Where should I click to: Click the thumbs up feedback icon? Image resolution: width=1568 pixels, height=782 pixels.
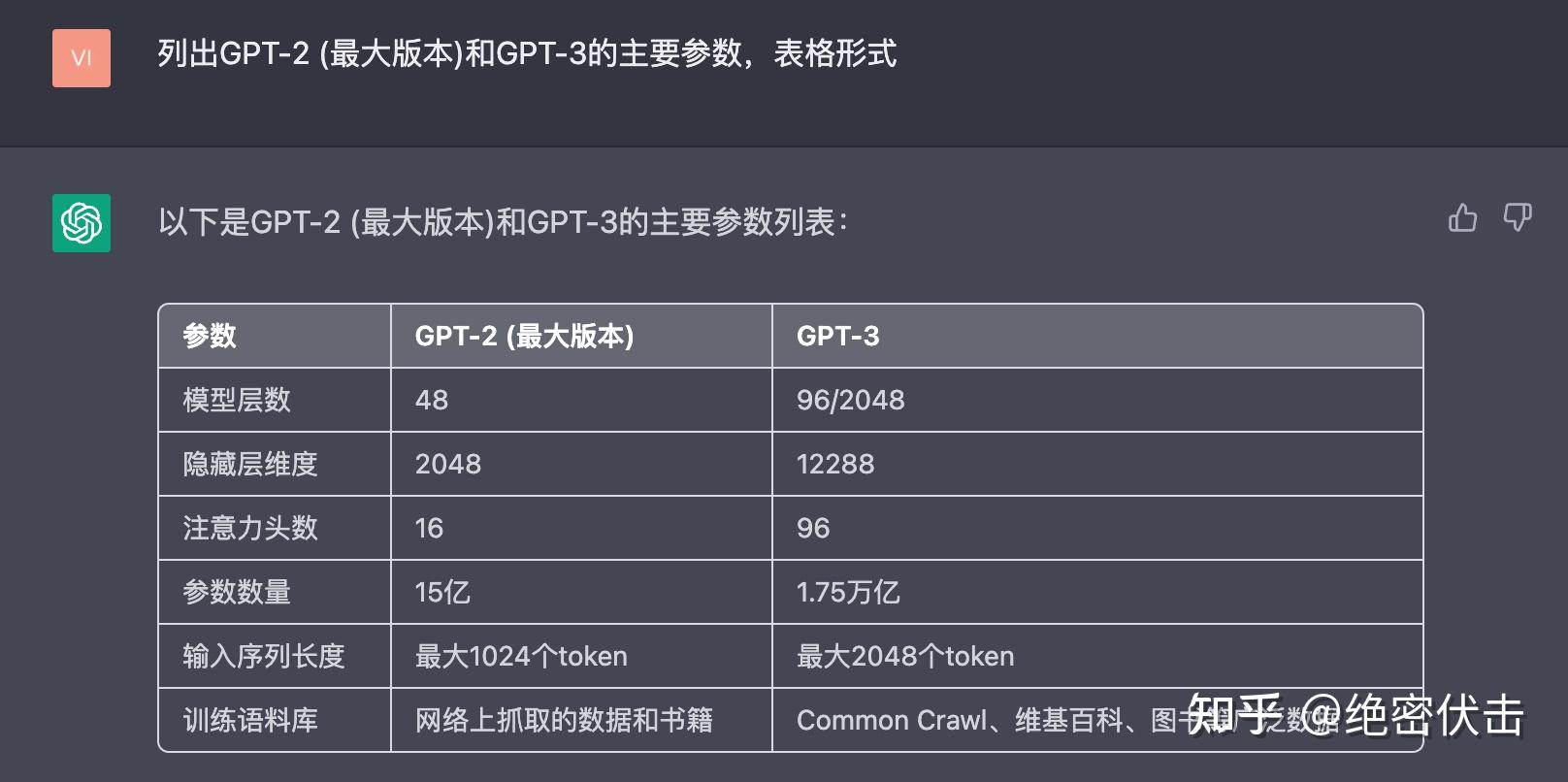coord(1462,218)
